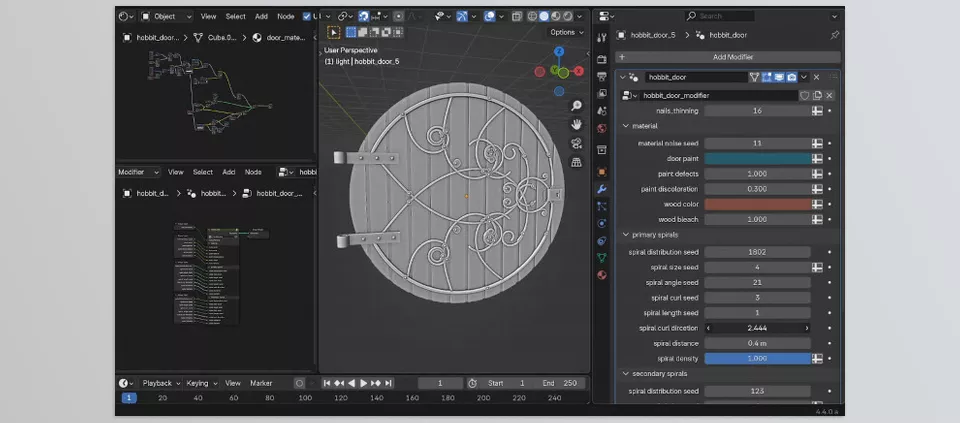Click the Z axis on navigation gizmo

coord(559,51)
